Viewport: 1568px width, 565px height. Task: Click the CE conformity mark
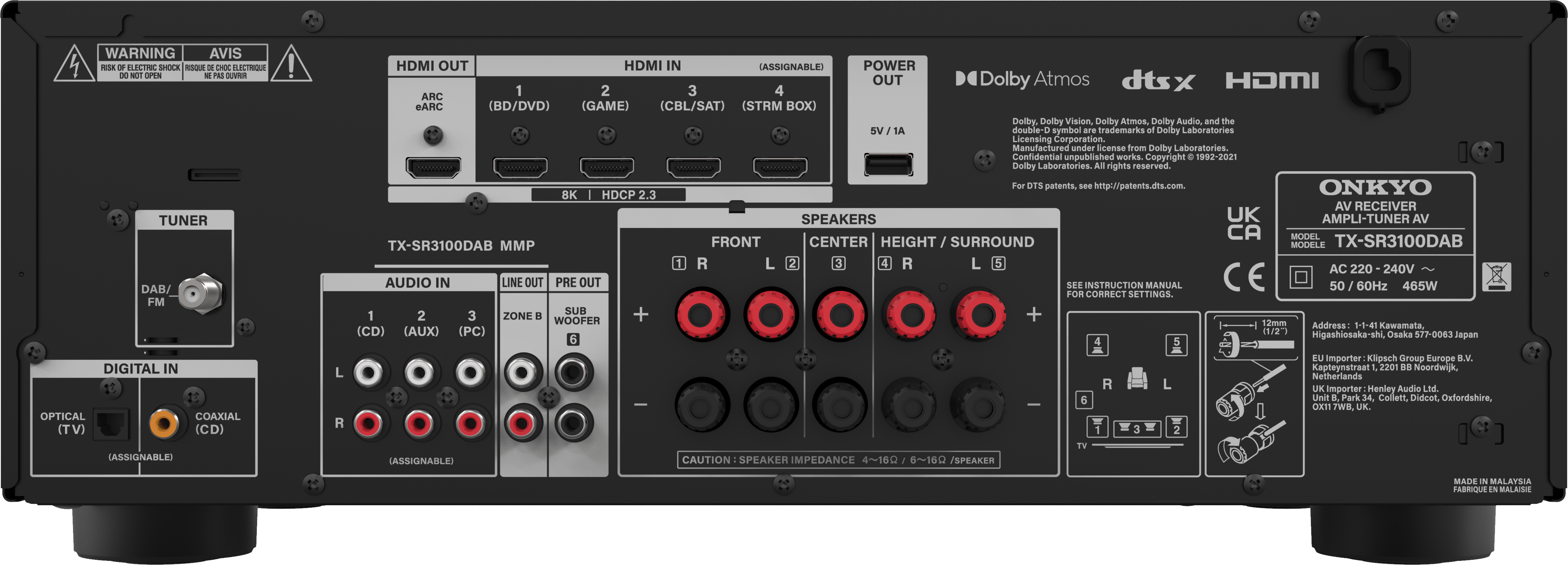click(1244, 277)
